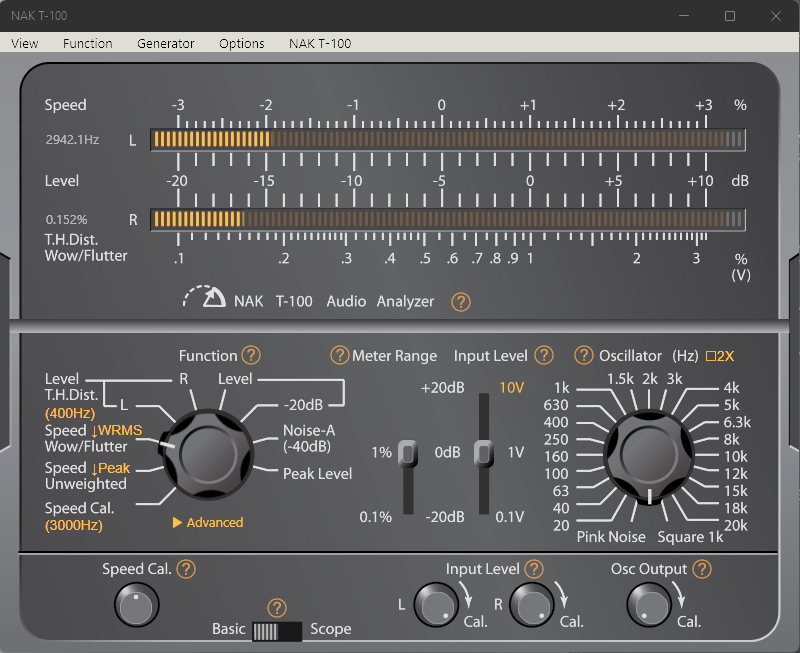
Task: Open help for the Function selector
Action: [x=251, y=355]
